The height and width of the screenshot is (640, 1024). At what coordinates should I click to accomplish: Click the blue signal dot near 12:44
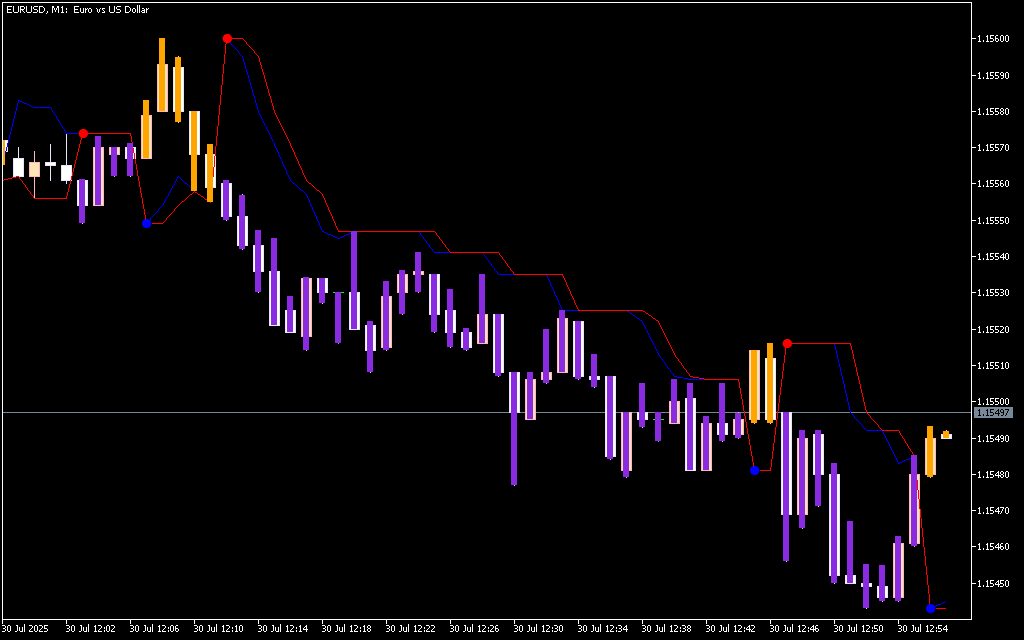click(x=754, y=470)
